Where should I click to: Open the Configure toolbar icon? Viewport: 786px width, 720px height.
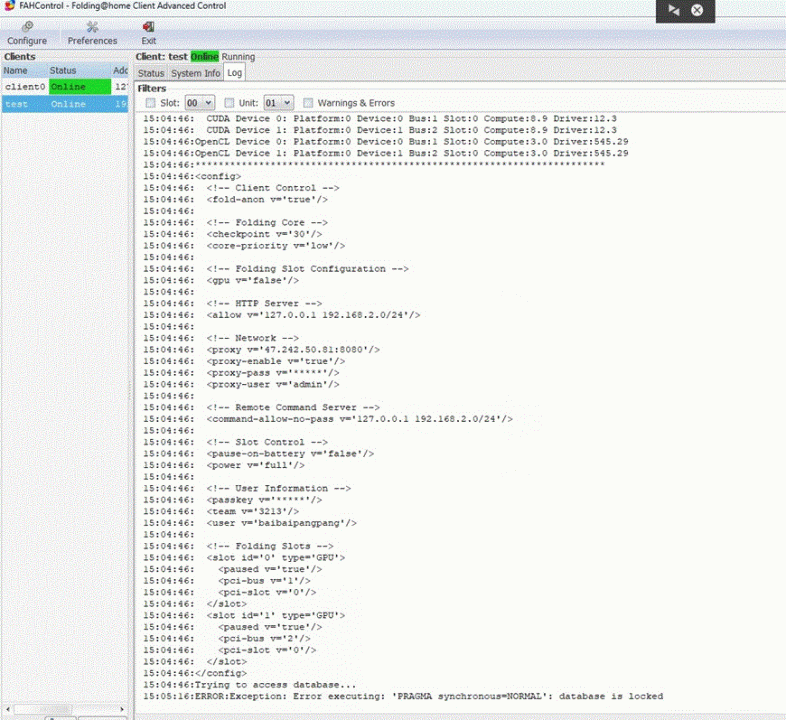click(x=27, y=33)
